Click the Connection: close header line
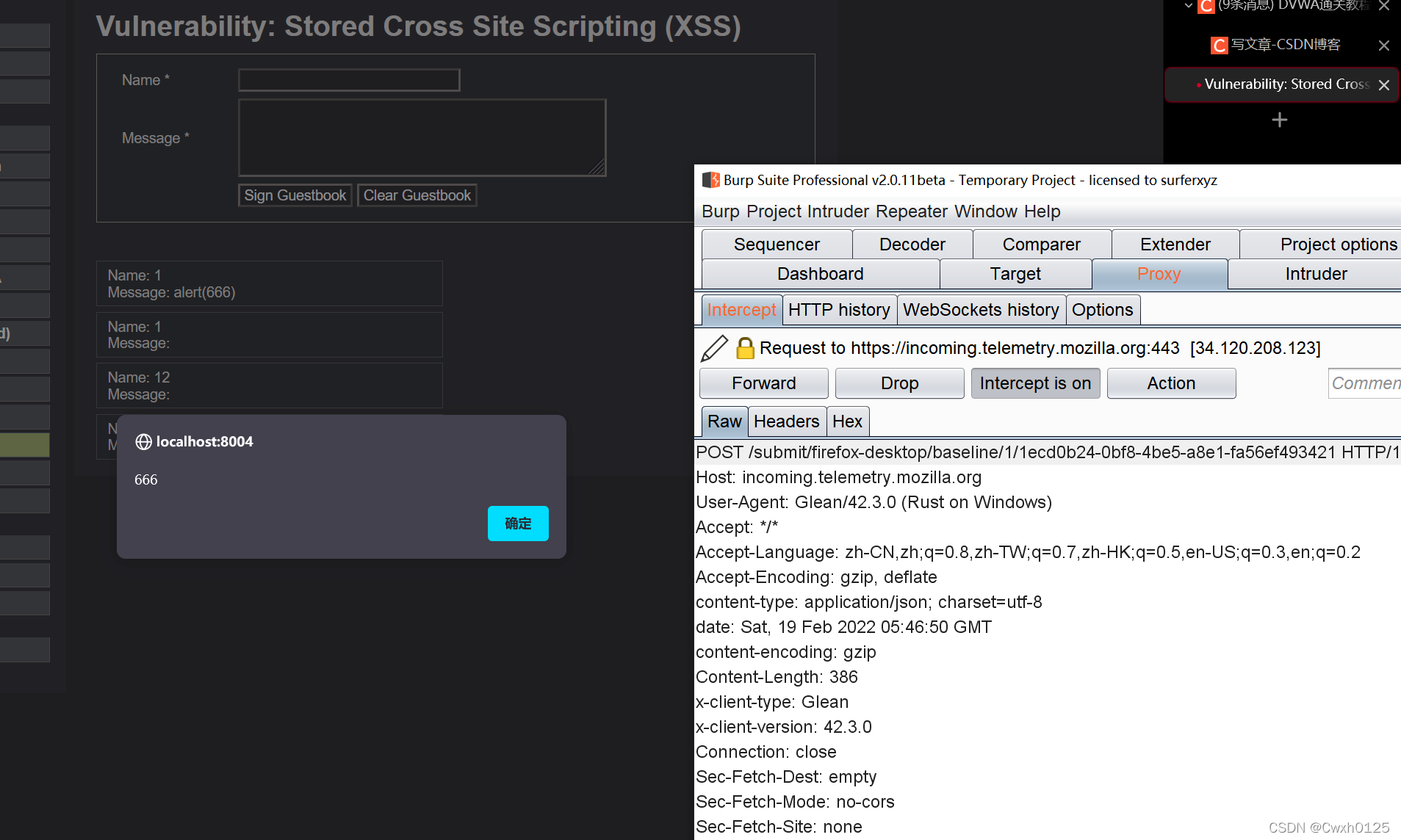The width and height of the screenshot is (1401, 840). tap(766, 752)
